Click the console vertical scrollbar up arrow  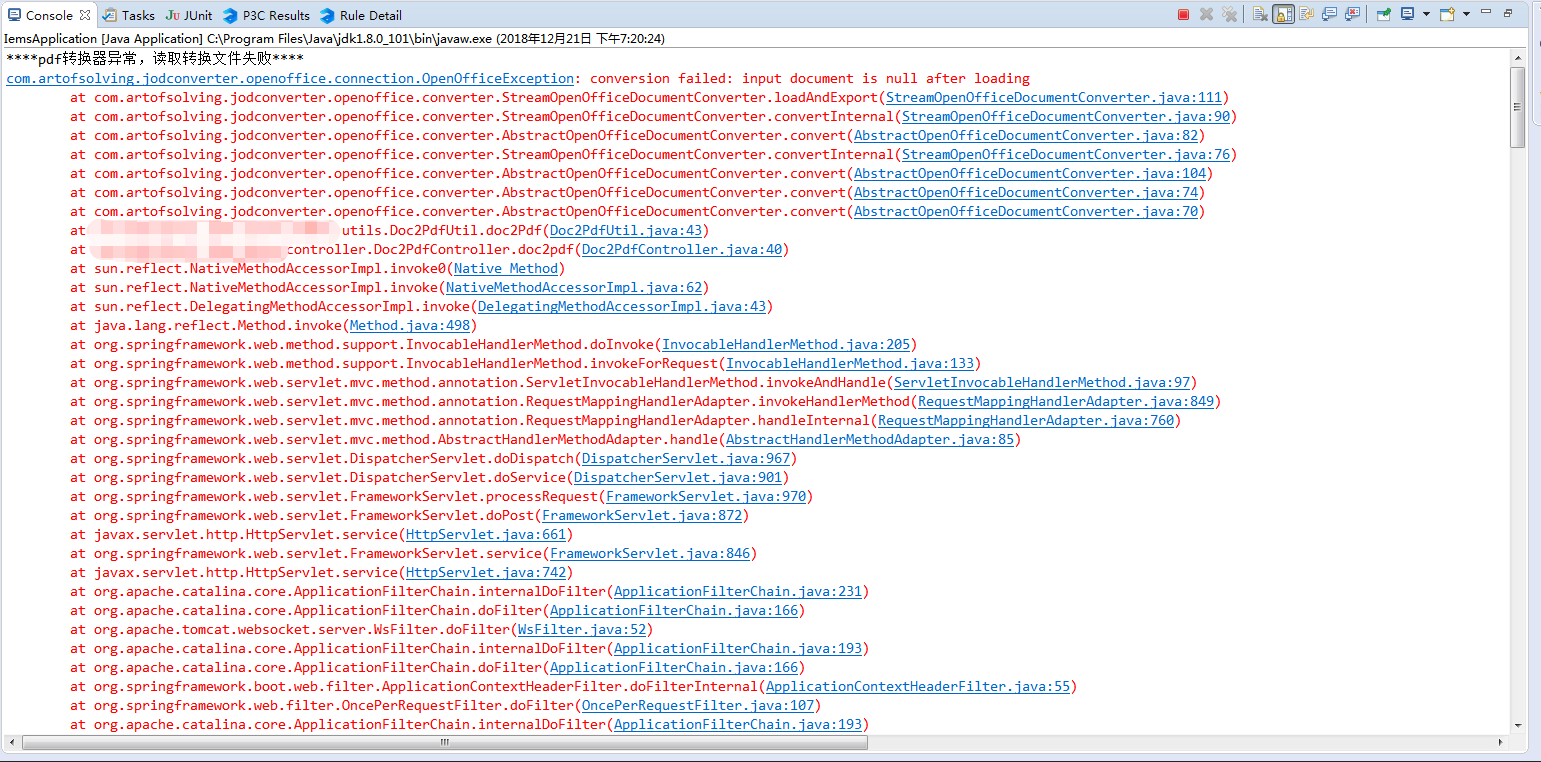point(1518,58)
